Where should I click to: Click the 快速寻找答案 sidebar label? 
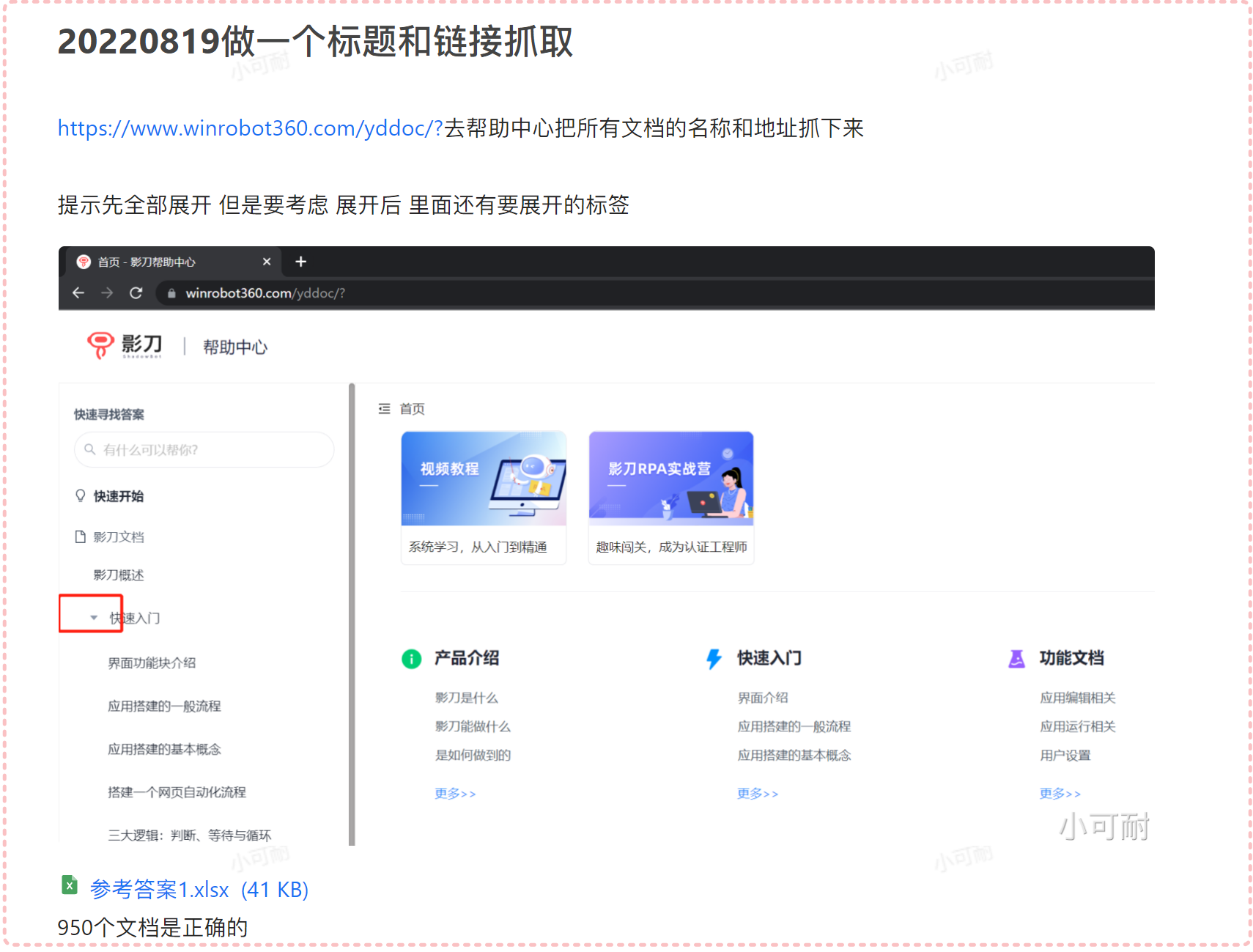pos(109,415)
